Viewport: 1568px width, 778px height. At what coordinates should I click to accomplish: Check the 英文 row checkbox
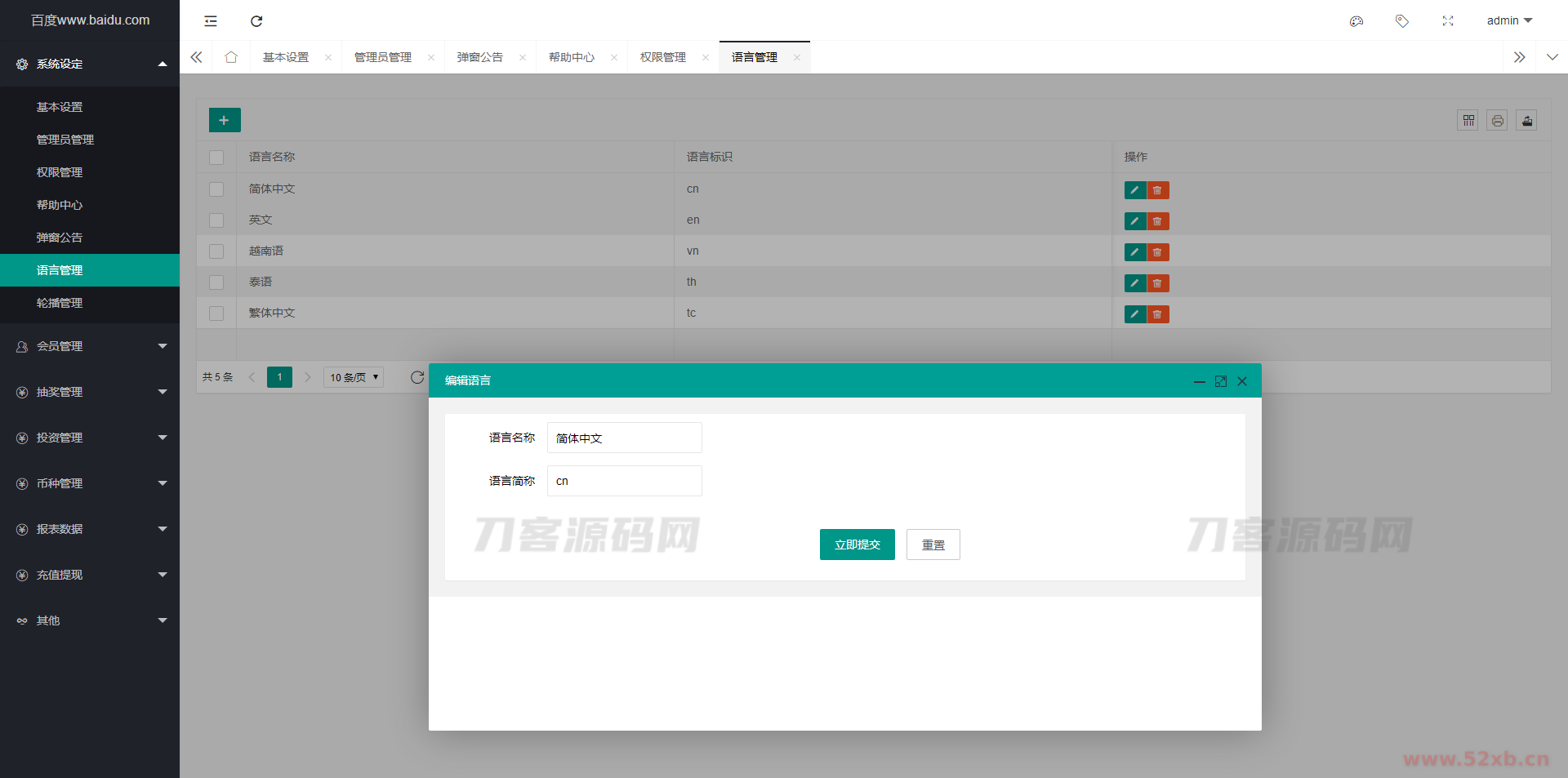[x=216, y=220]
